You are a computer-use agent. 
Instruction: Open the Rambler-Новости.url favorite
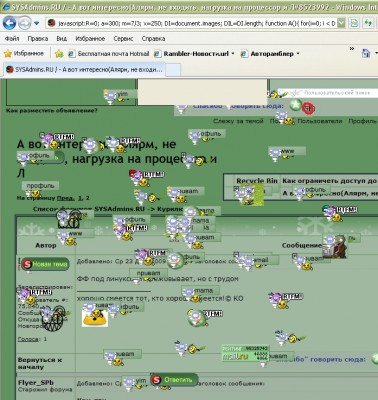(x=192, y=54)
